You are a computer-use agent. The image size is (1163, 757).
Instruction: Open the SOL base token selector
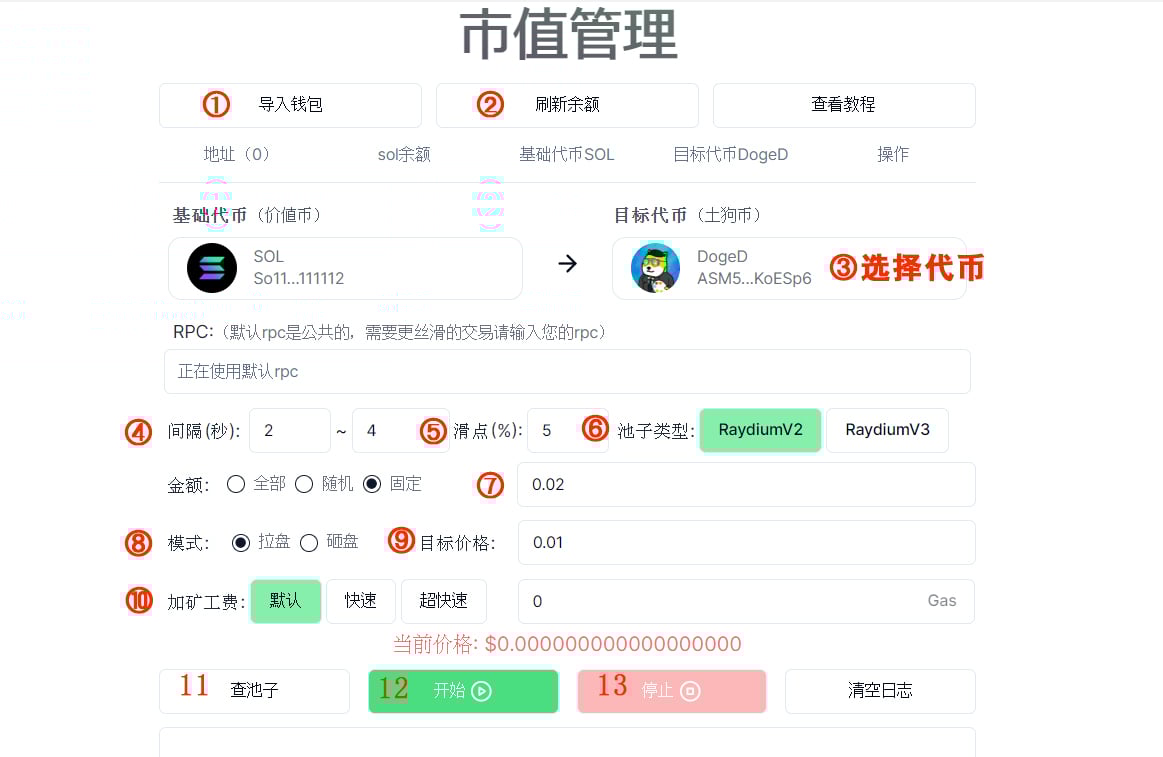(346, 268)
